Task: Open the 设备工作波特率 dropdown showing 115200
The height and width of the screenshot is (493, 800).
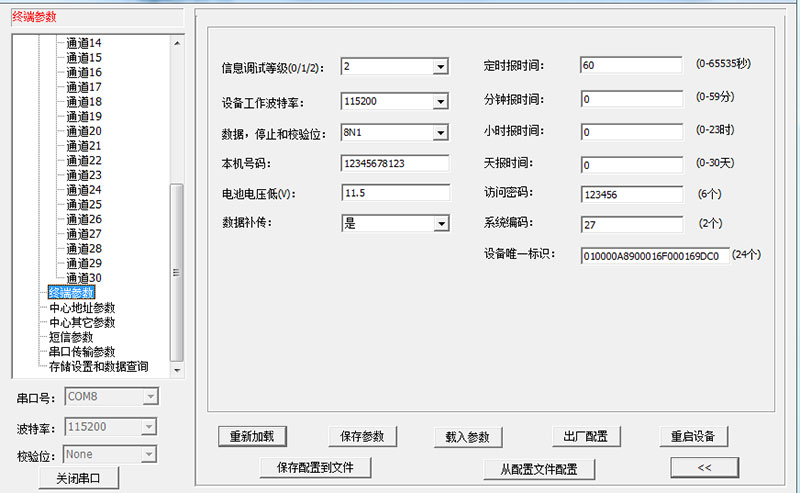Action: [440, 102]
